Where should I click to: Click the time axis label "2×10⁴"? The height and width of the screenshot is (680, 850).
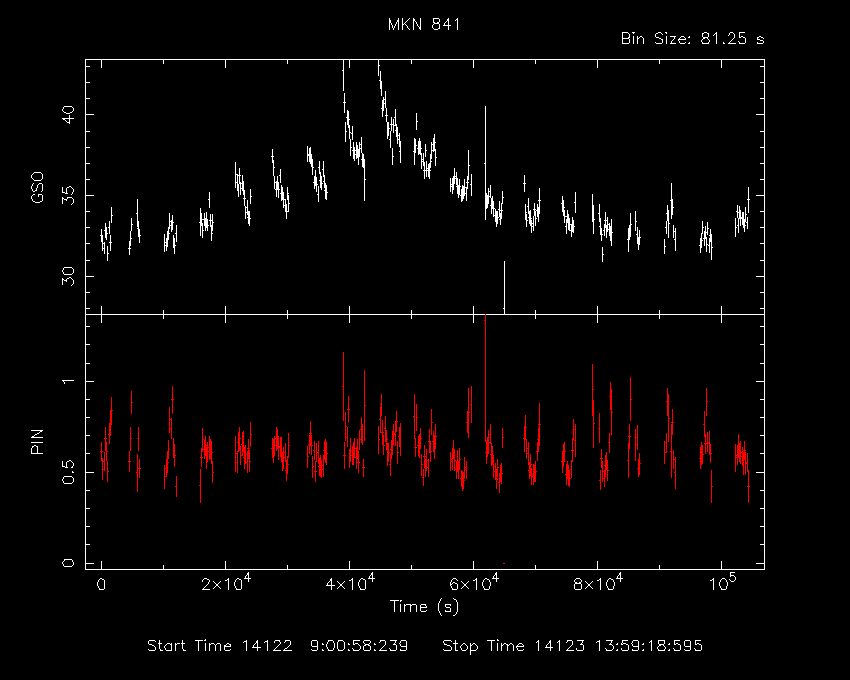226,583
